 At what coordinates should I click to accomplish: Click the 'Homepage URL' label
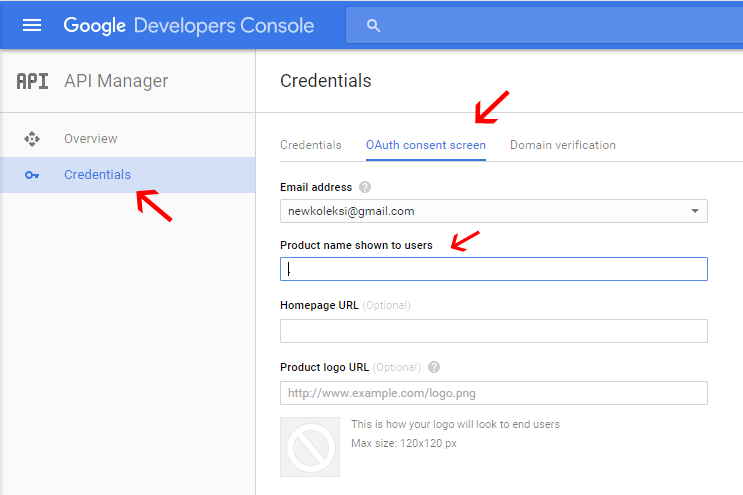[x=319, y=305]
